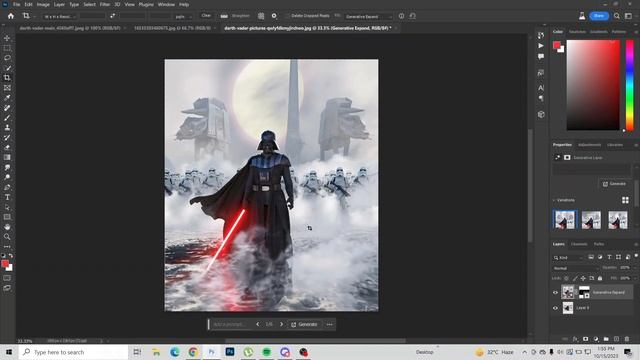Image resolution: width=640 pixels, height=360 pixels.
Task: Select the Pen tool
Action: [7, 187]
